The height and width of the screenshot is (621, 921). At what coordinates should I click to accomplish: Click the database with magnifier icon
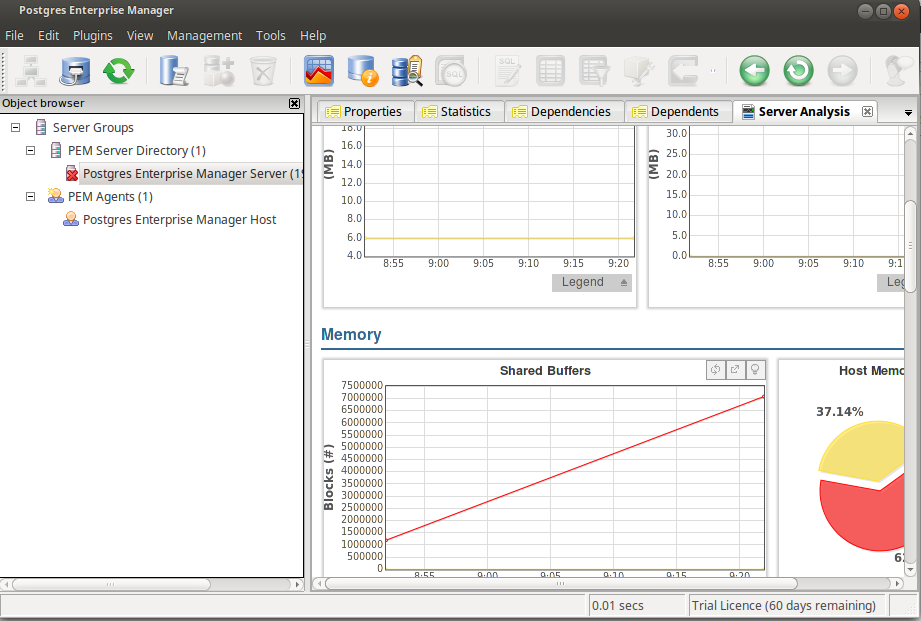[406, 71]
